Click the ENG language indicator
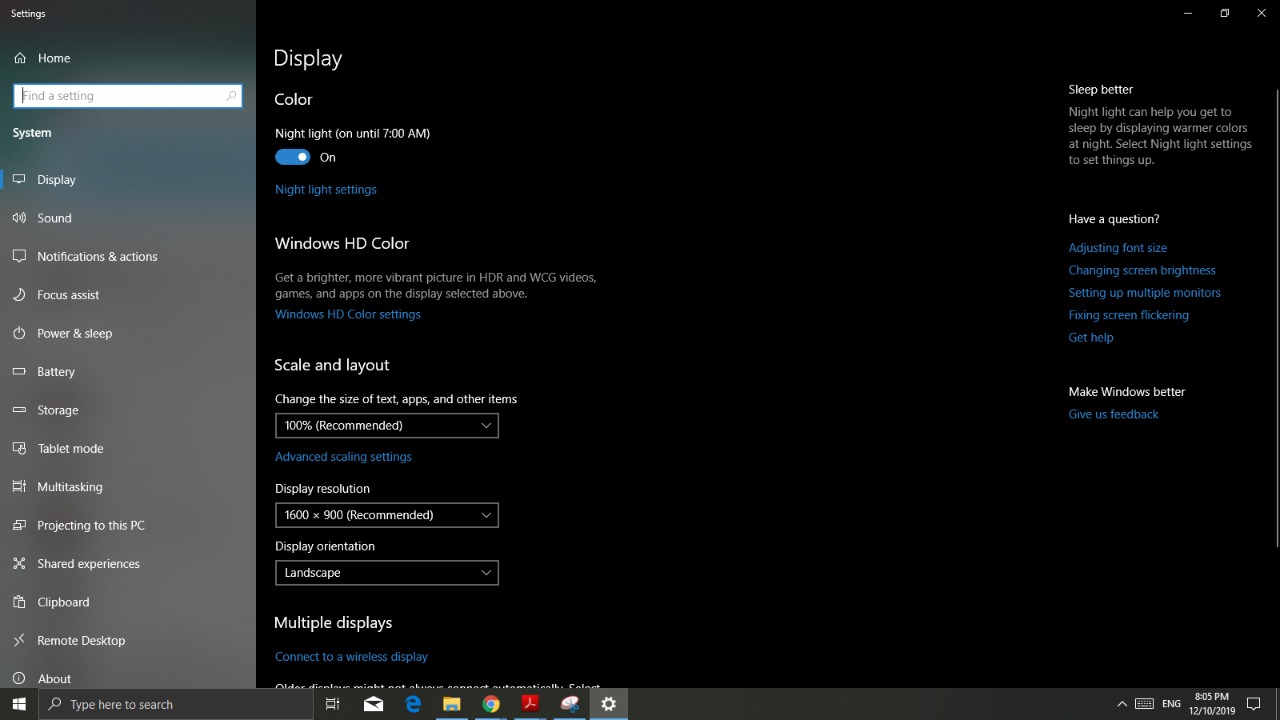The width and height of the screenshot is (1280, 720). click(x=1172, y=704)
